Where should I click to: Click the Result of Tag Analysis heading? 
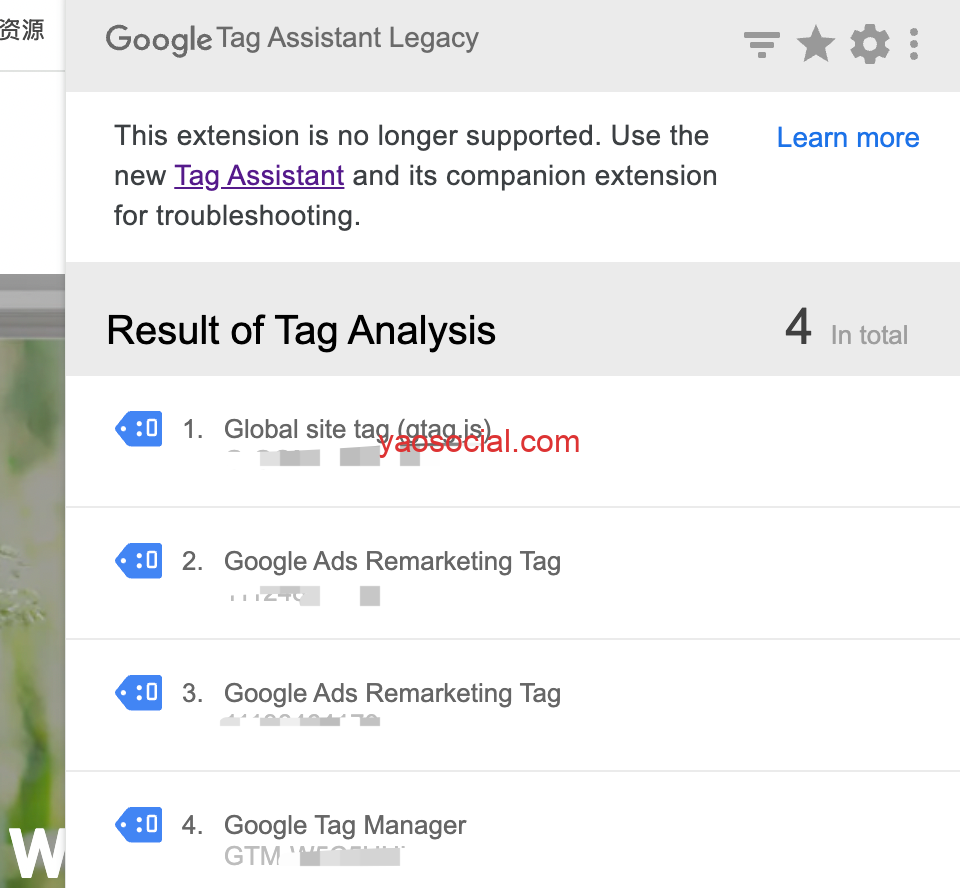[301, 330]
